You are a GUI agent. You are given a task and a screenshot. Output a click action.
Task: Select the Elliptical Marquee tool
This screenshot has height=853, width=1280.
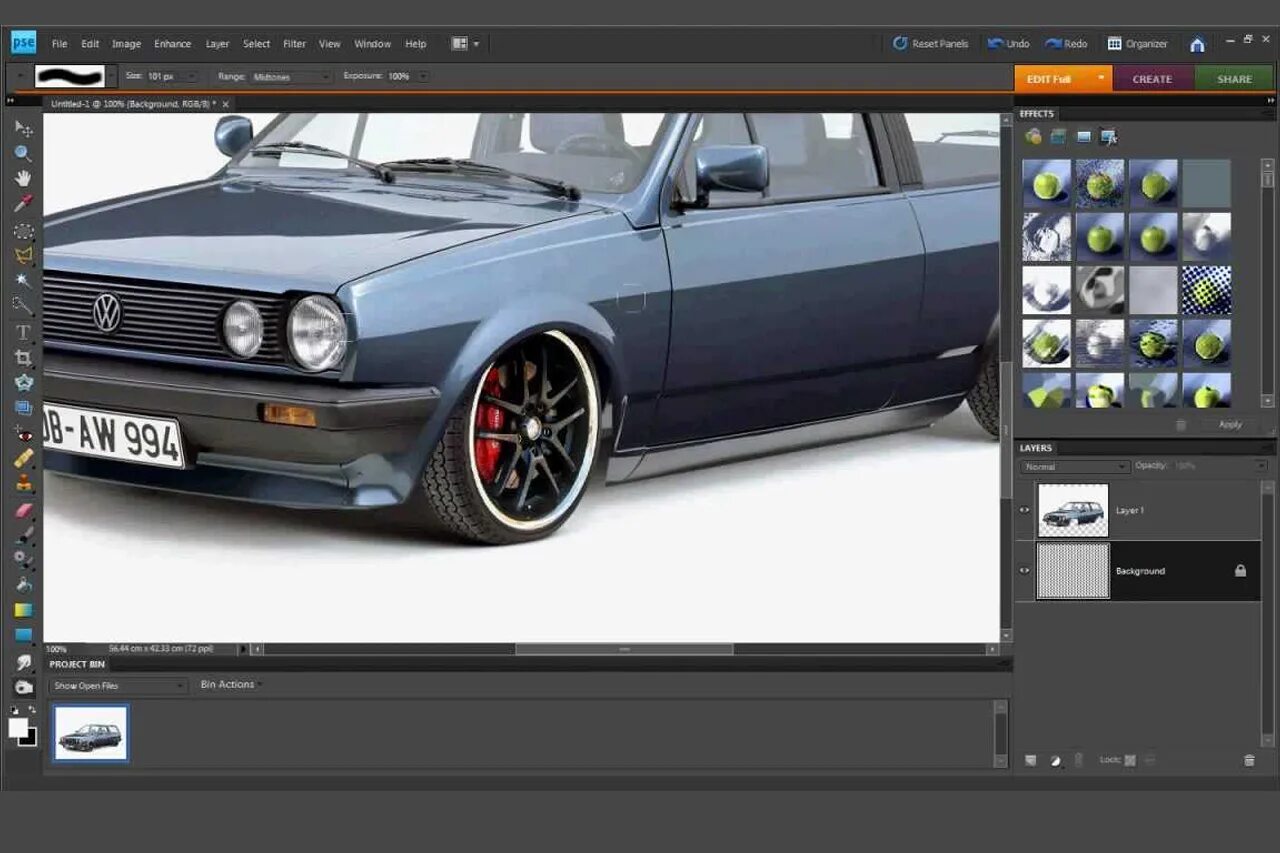pos(23,231)
